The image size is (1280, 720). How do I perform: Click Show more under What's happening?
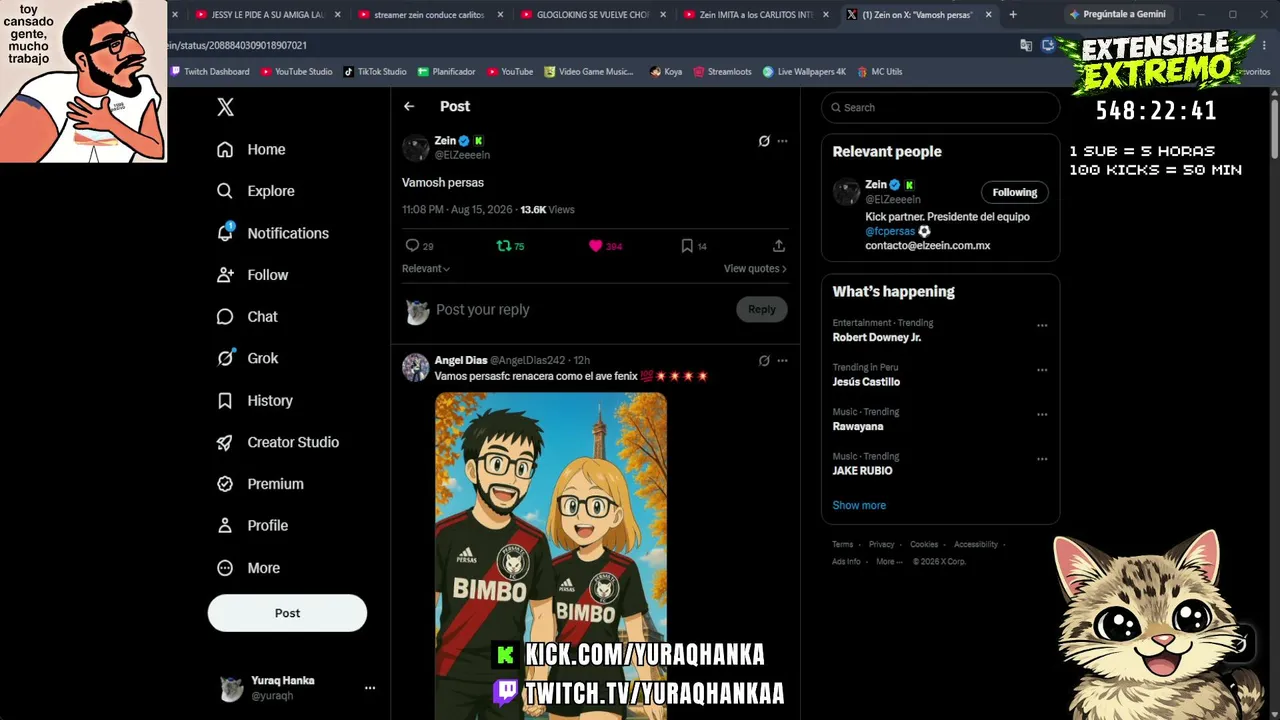[x=859, y=505]
